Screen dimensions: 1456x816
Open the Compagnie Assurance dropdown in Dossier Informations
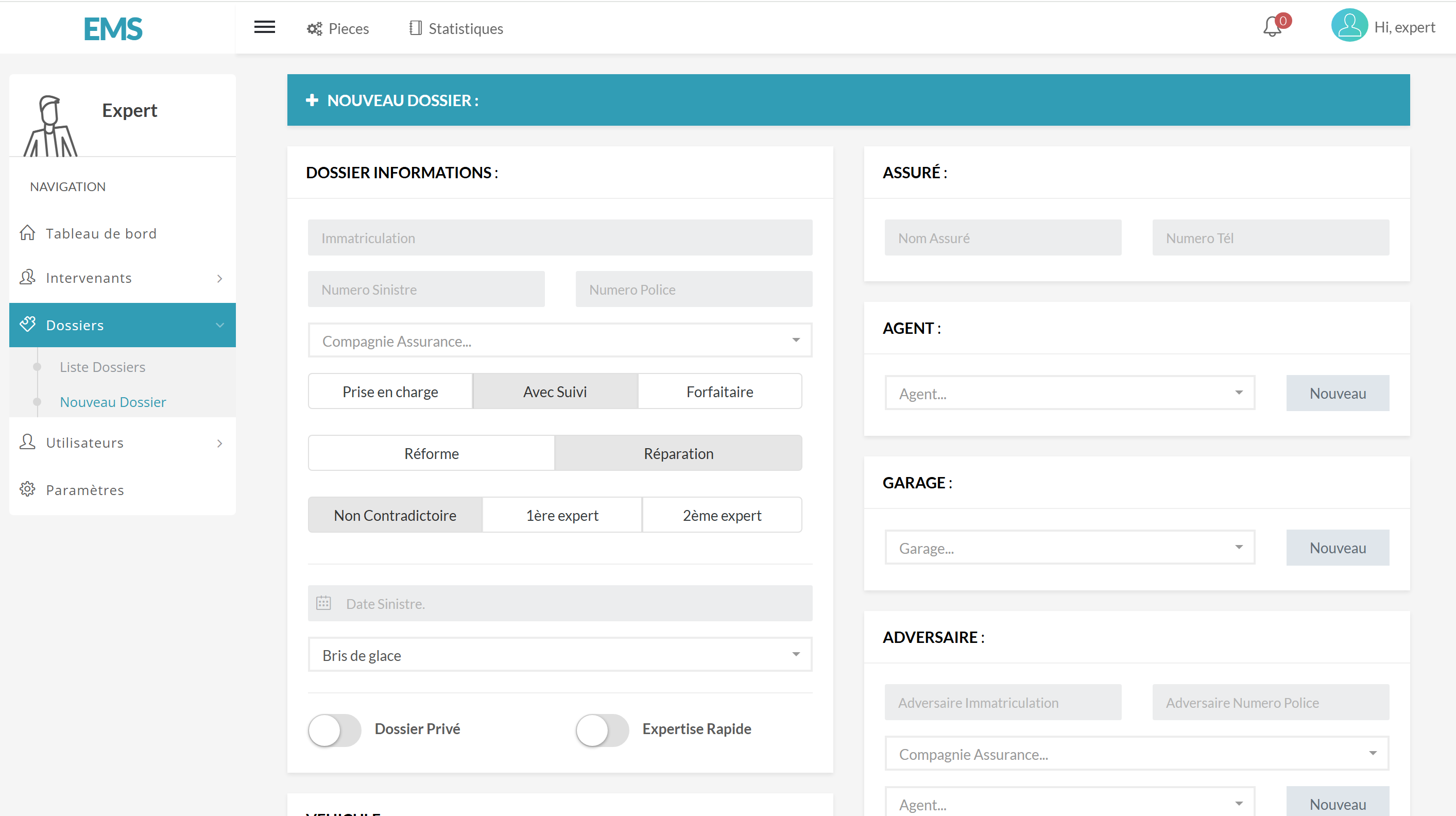pos(559,341)
